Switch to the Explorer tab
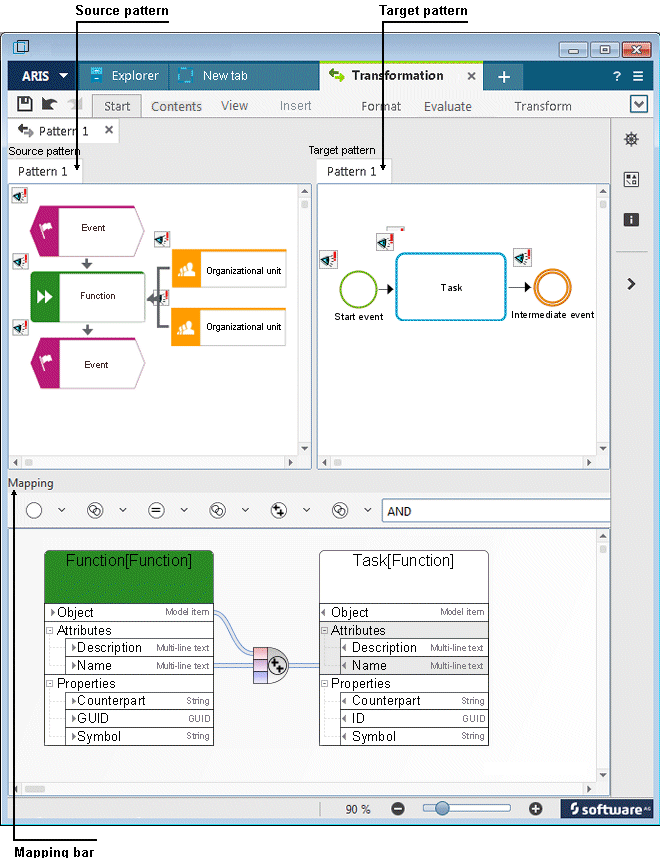The image size is (660, 858). tap(125, 76)
